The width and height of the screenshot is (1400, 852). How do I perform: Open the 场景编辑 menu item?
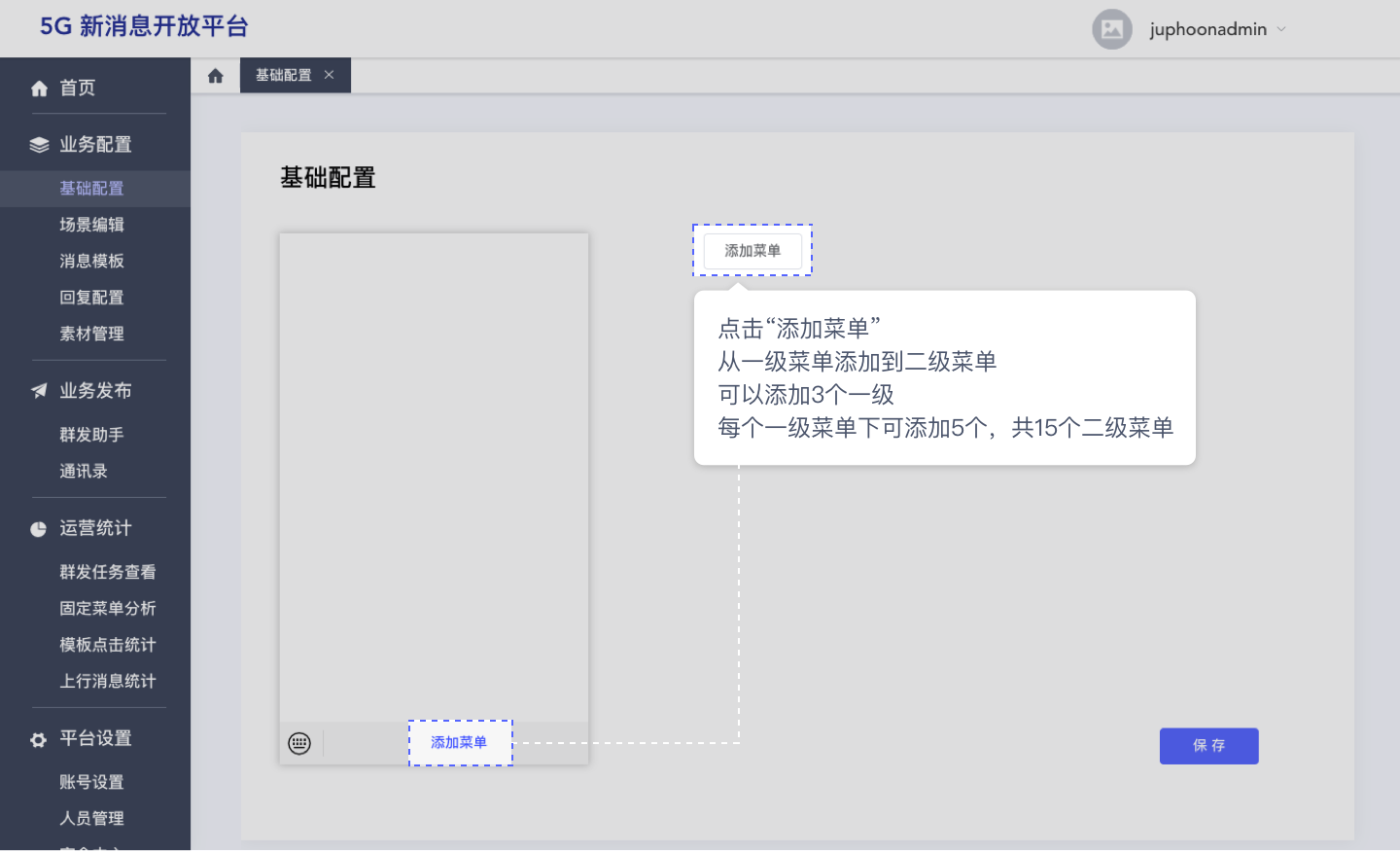click(x=92, y=225)
